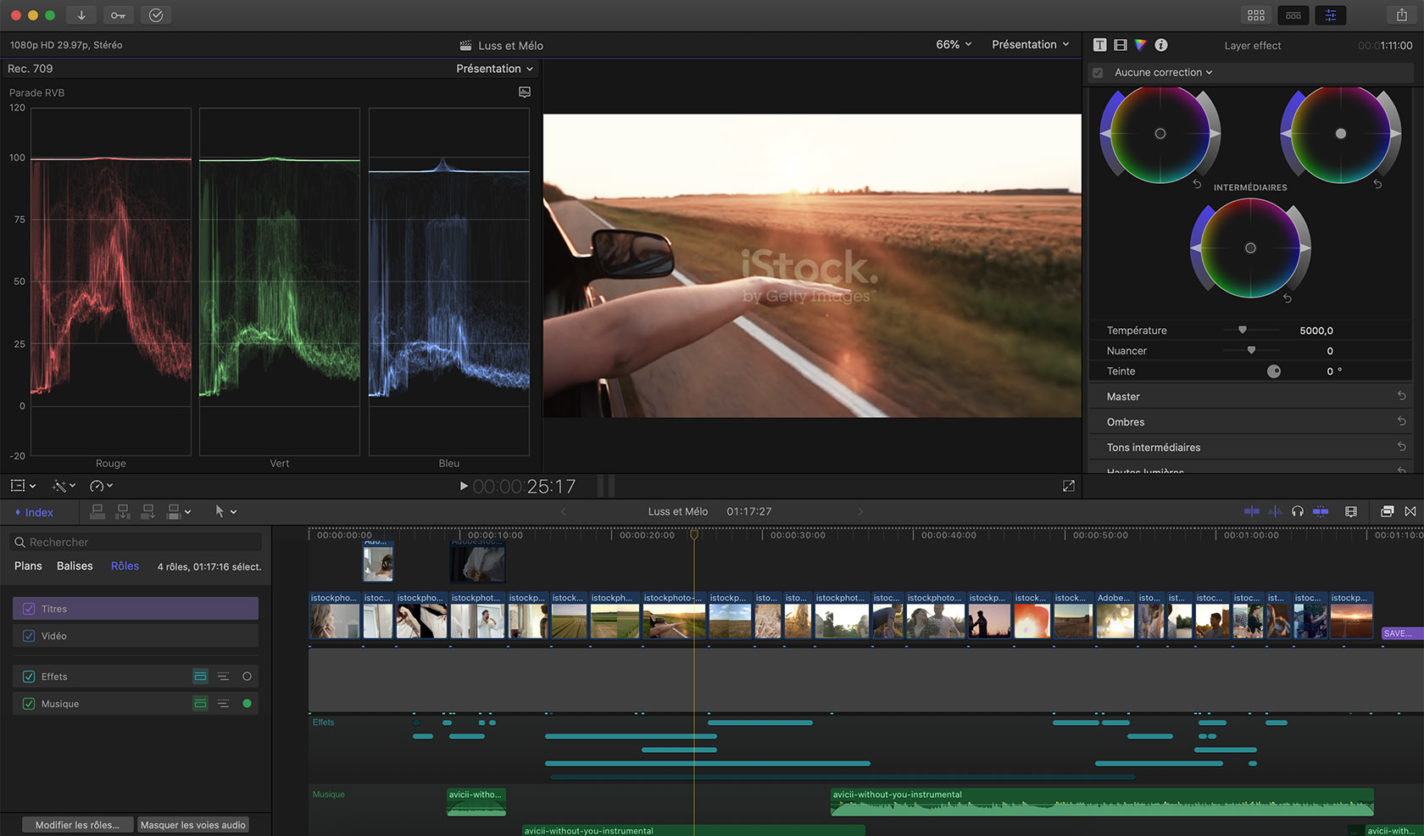Open the Video inspector filmstrip icon
Viewport: 1424px width, 836px height.
[1119, 44]
